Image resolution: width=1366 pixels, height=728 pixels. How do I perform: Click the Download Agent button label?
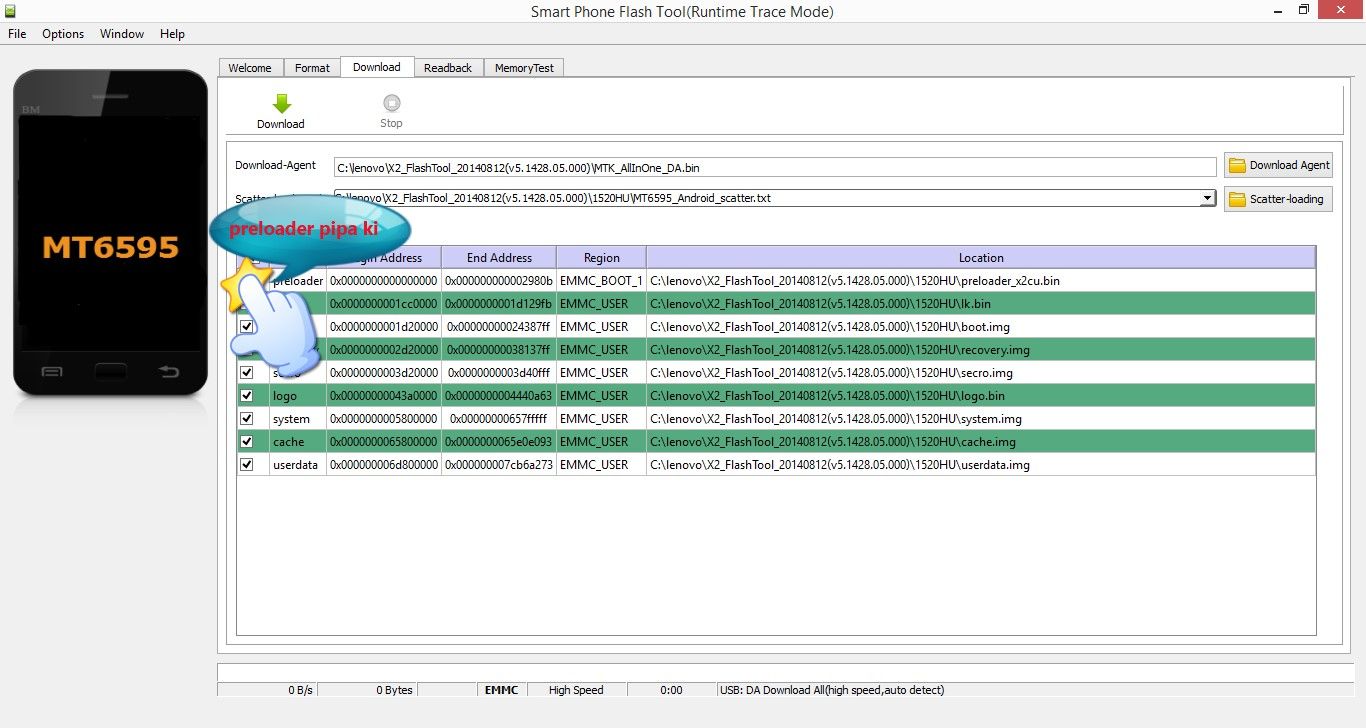1290,165
